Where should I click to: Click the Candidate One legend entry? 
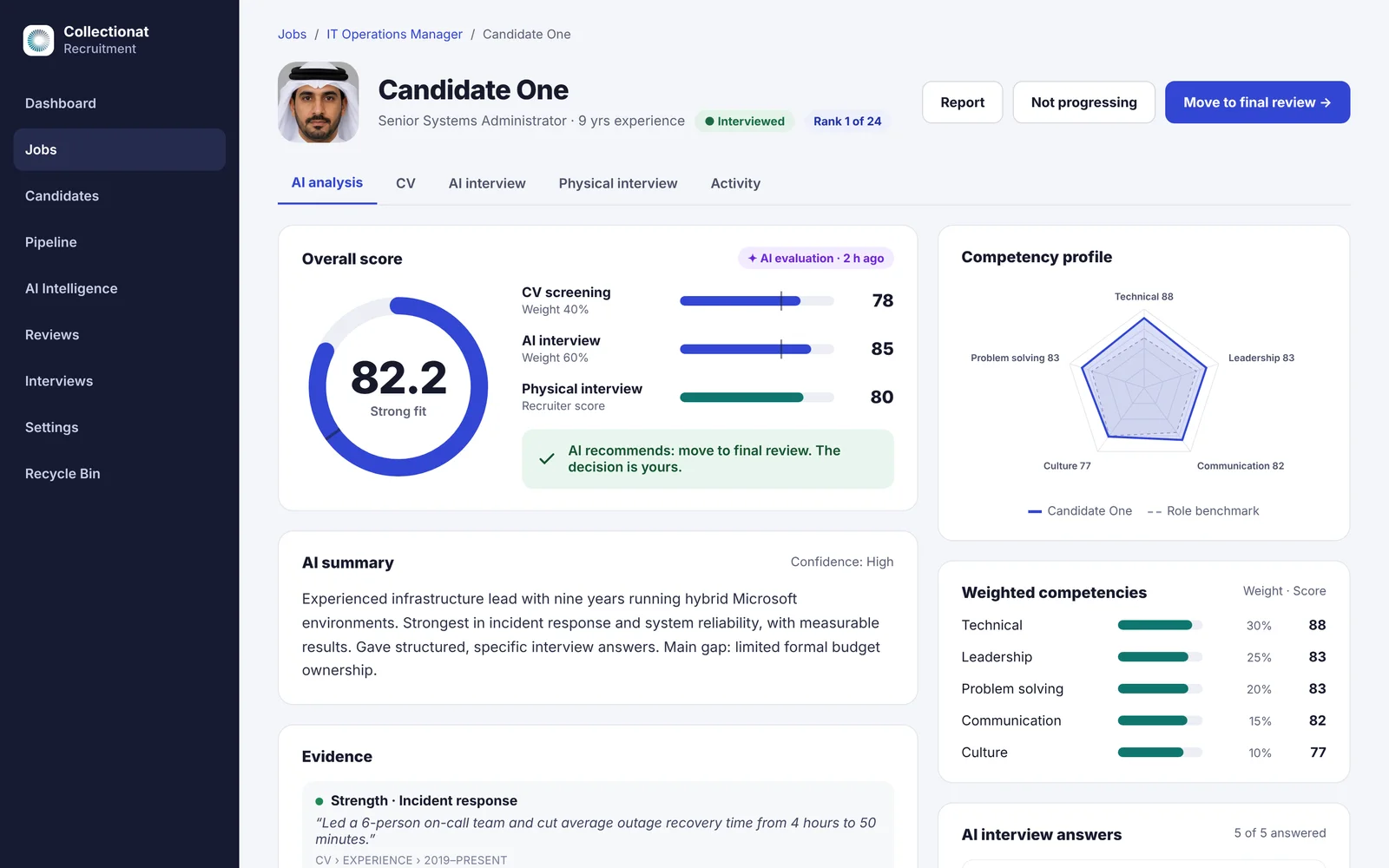[1080, 511]
